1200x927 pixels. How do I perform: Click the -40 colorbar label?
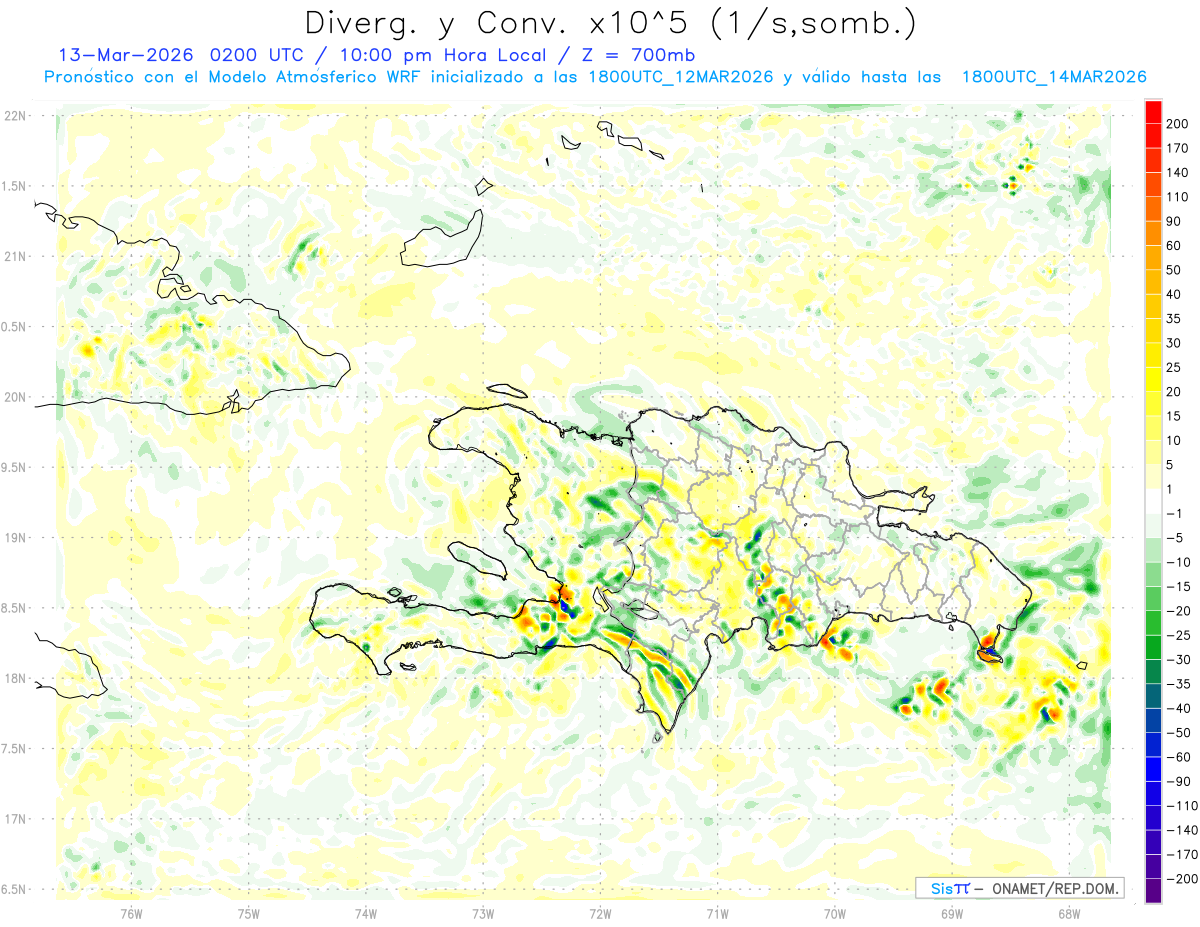click(x=1180, y=708)
